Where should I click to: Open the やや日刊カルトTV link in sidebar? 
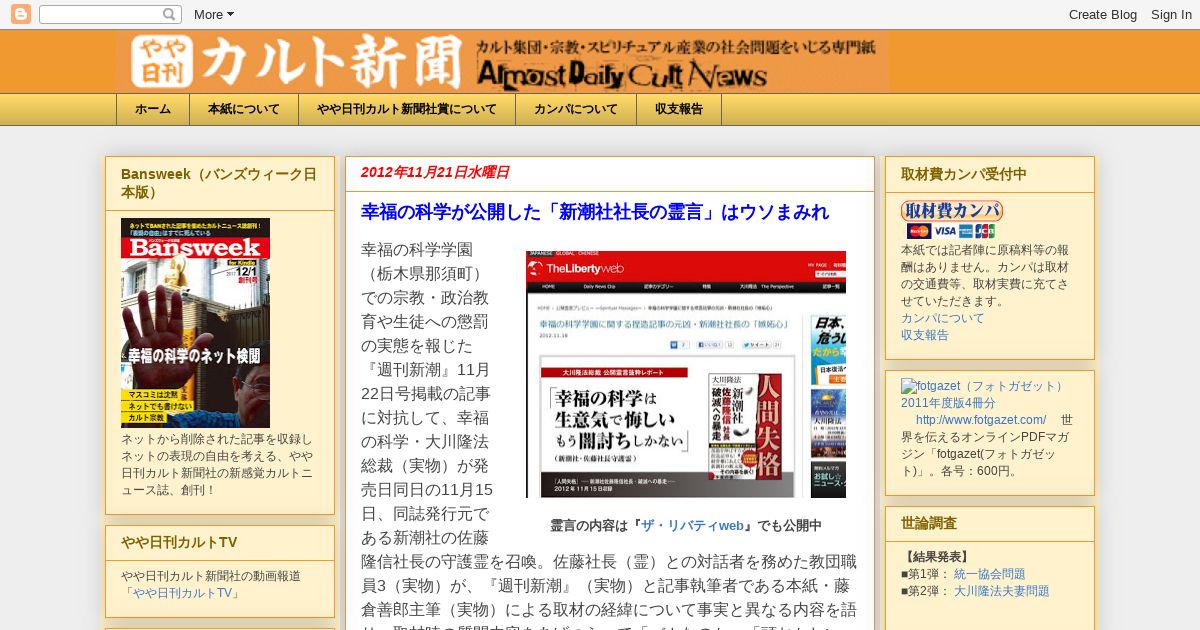(x=184, y=593)
